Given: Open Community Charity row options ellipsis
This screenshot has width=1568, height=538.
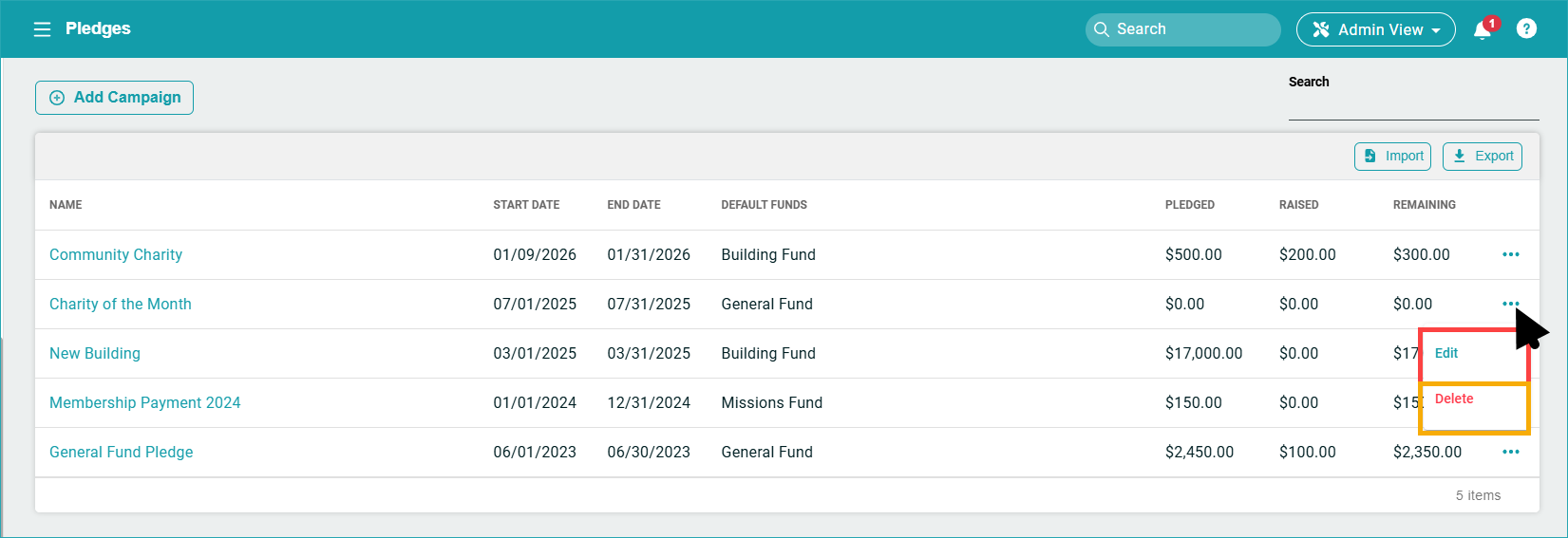Looking at the screenshot, I should tap(1510, 254).
